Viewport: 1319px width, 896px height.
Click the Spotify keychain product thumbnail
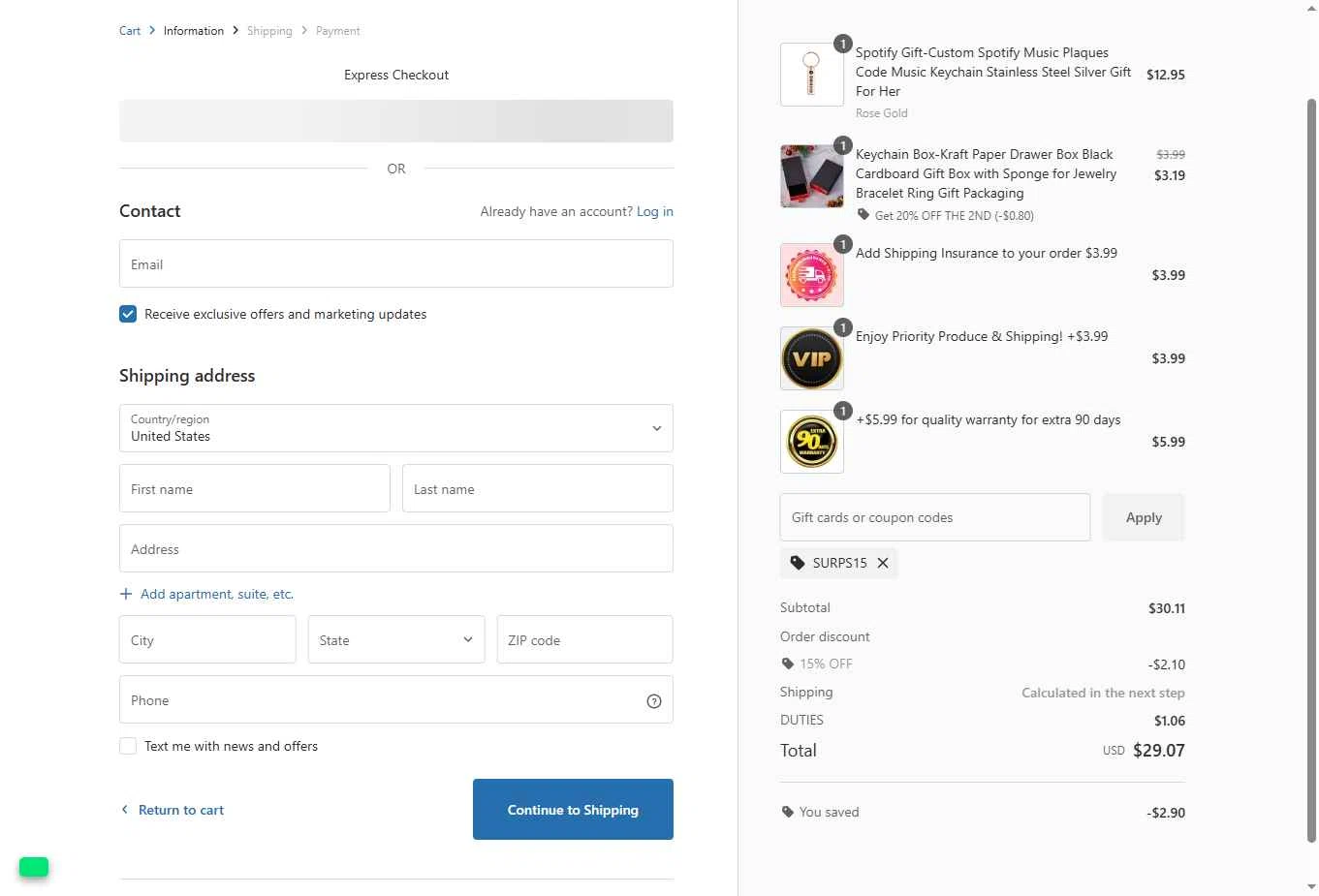[811, 75]
